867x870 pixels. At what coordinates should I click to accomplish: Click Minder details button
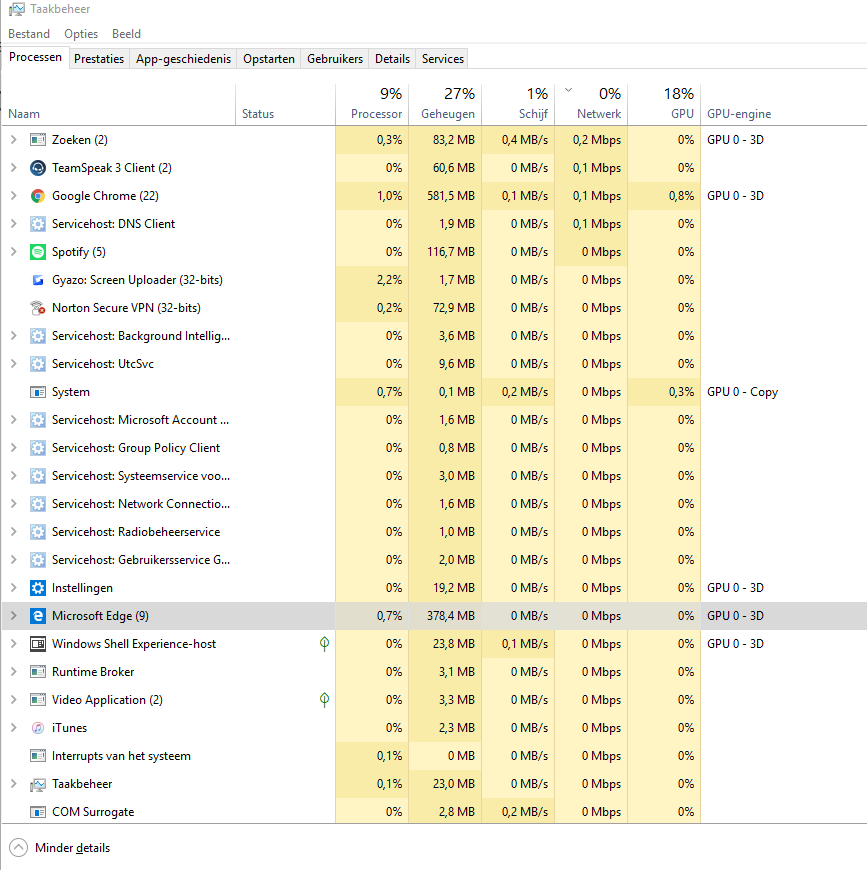point(60,848)
